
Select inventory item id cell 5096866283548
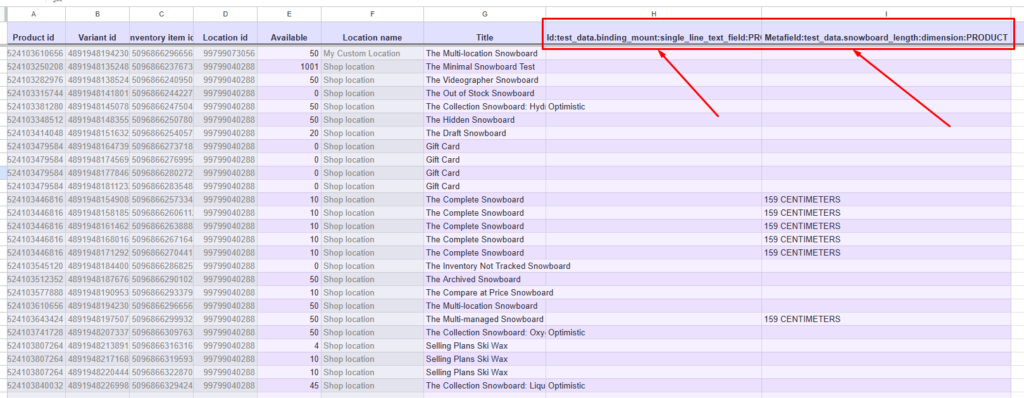(x=161, y=186)
